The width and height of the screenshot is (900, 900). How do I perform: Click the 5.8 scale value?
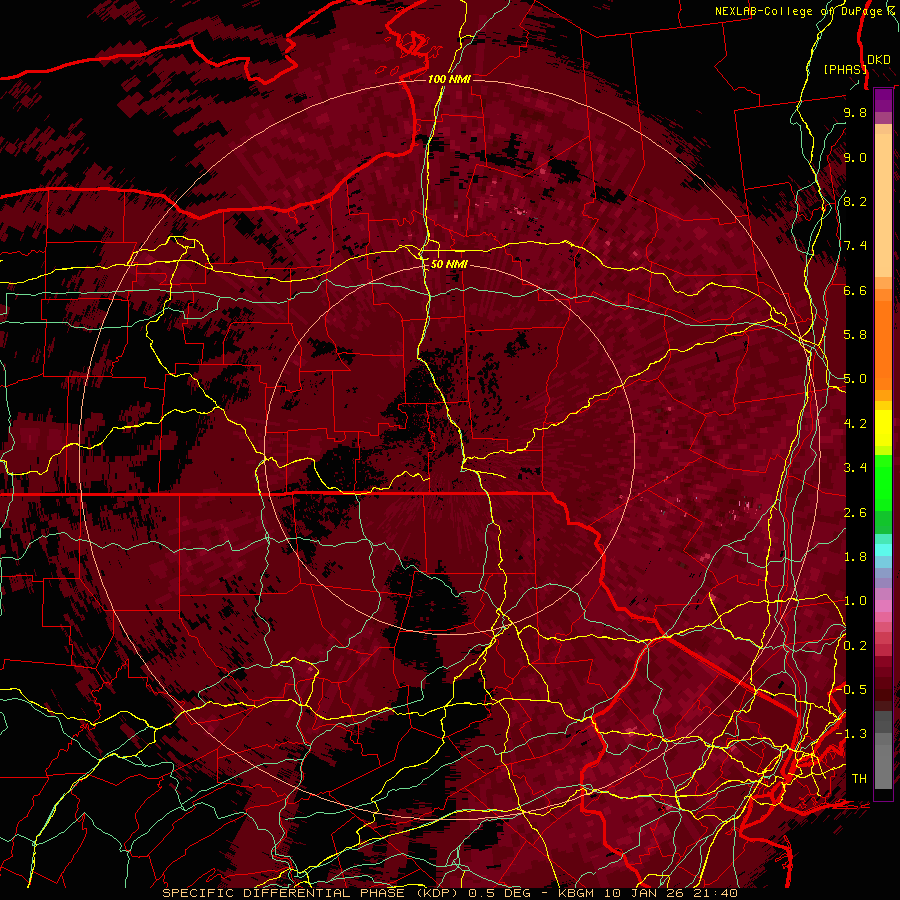pos(855,335)
